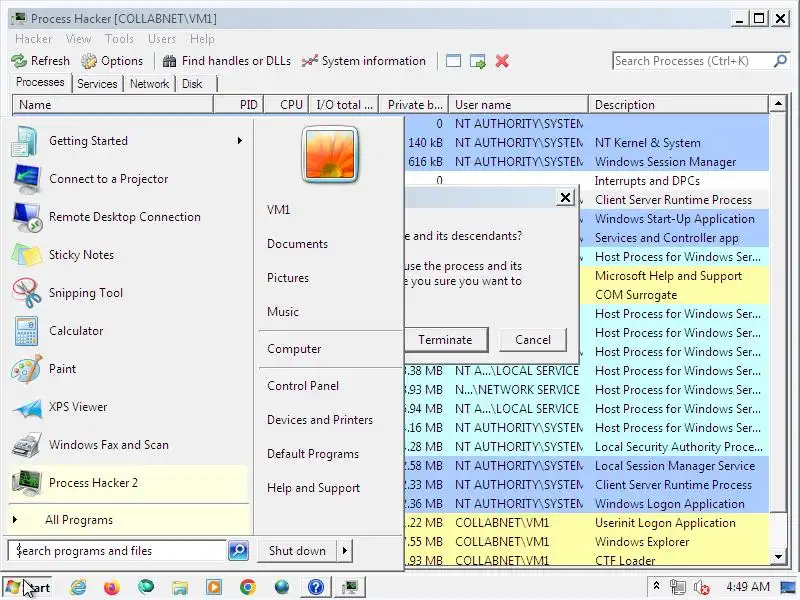800x600 pixels.
Task: Open the Pictures library link
Action: point(288,278)
